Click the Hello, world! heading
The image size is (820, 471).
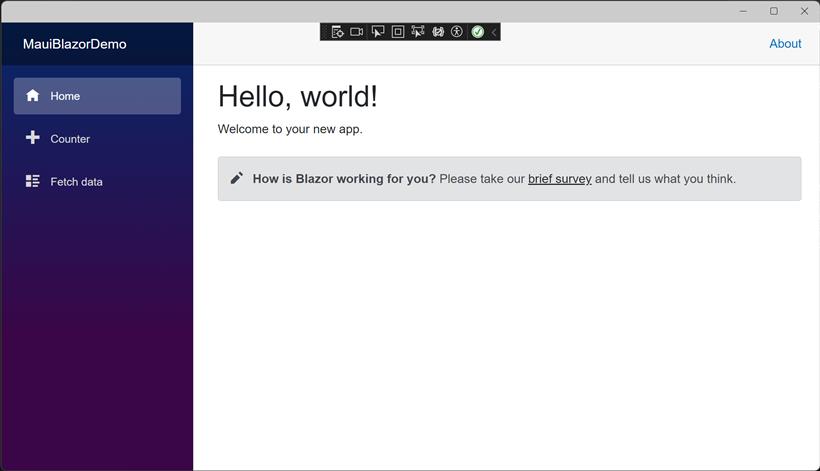(298, 97)
